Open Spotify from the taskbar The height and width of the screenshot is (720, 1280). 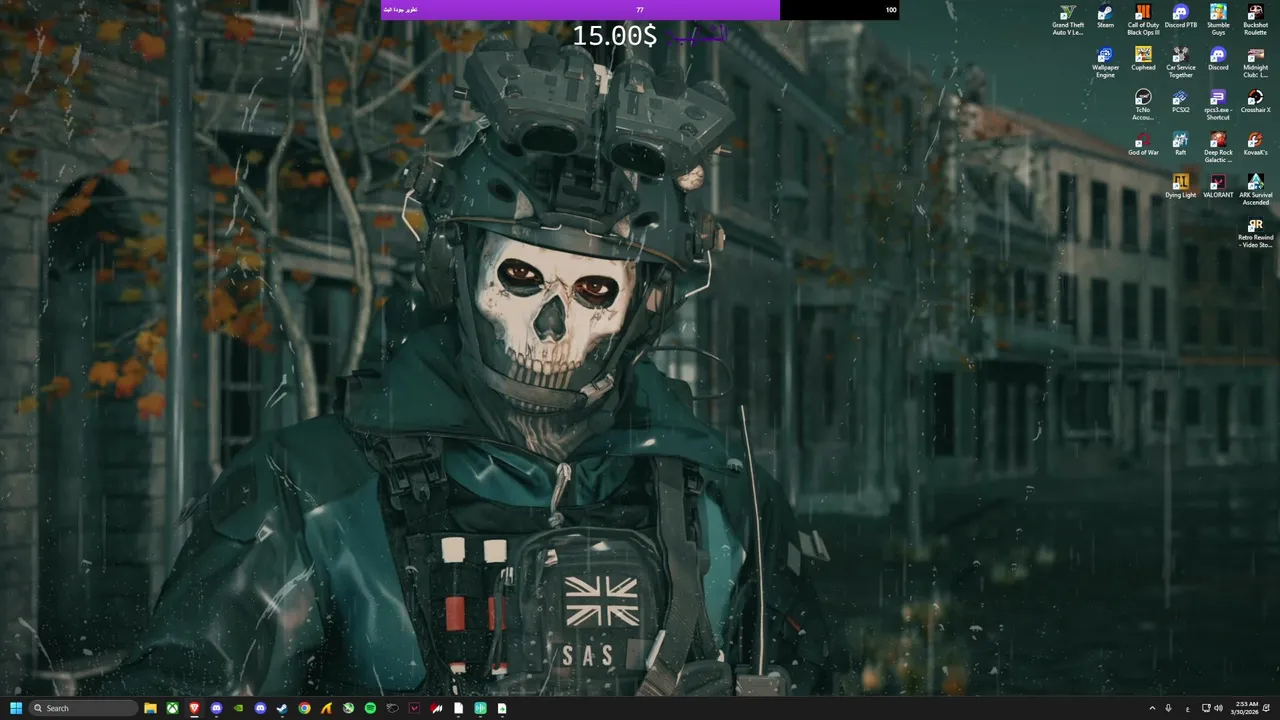[x=370, y=708]
